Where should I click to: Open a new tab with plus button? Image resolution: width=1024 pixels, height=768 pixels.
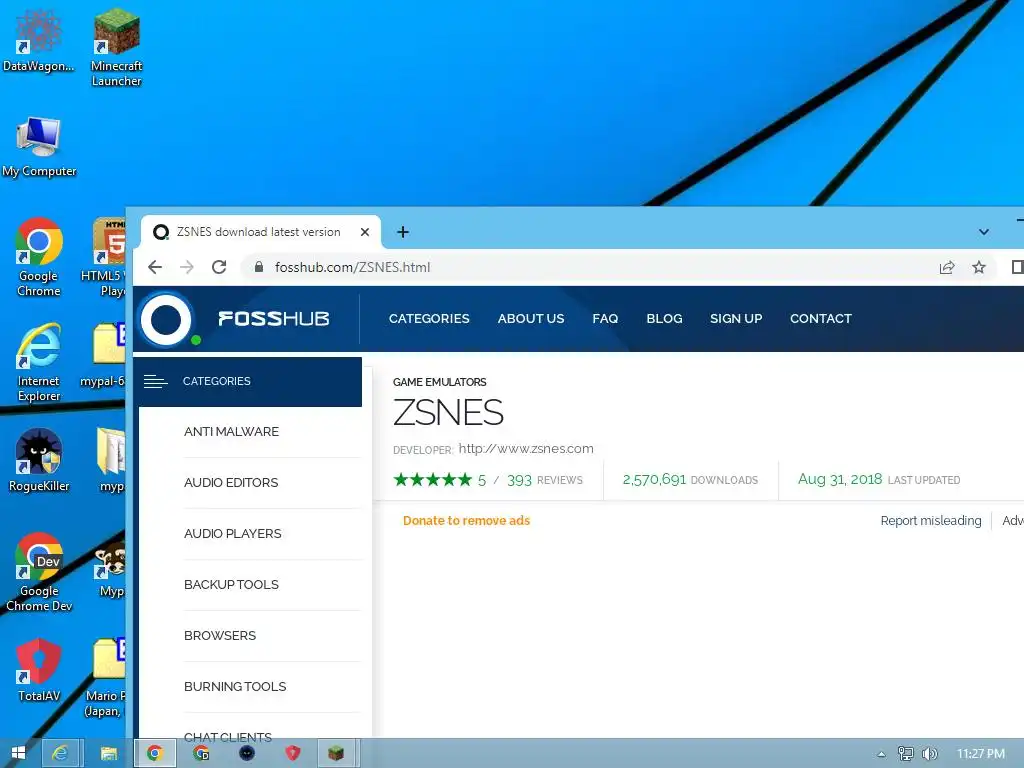point(403,232)
